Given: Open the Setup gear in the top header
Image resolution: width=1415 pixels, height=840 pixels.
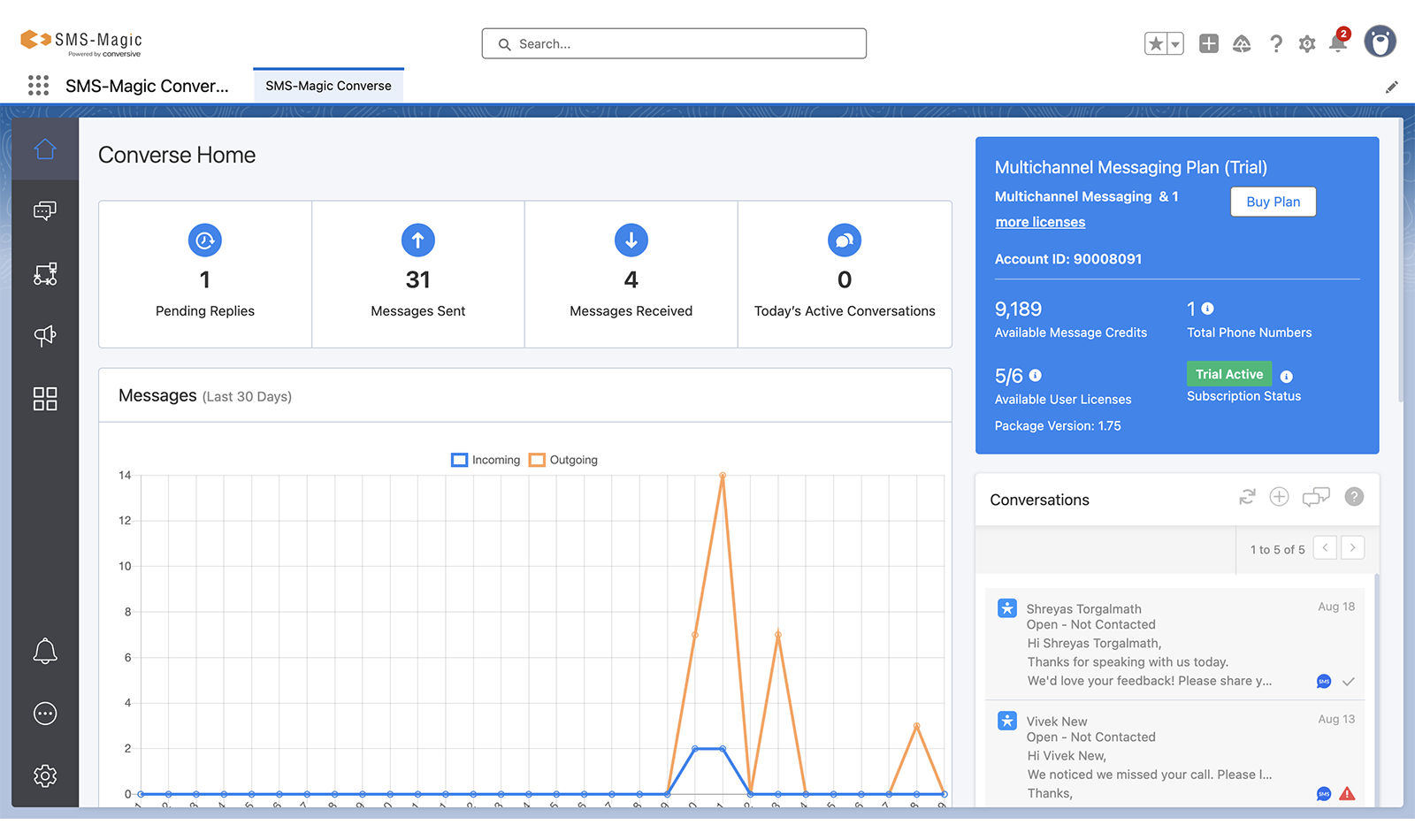Looking at the screenshot, I should click(x=1307, y=43).
